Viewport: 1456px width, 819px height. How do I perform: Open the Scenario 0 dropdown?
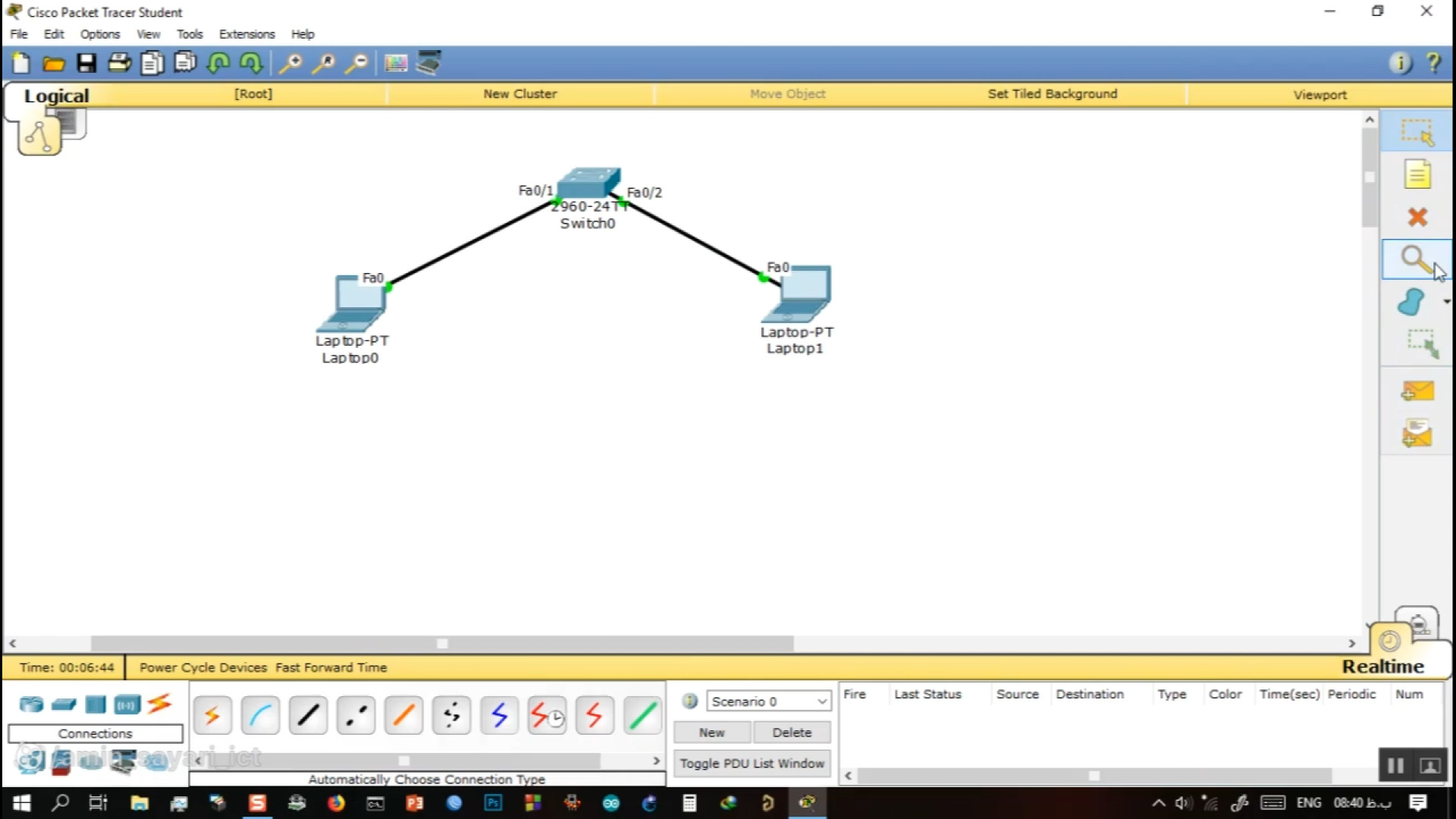coord(769,701)
